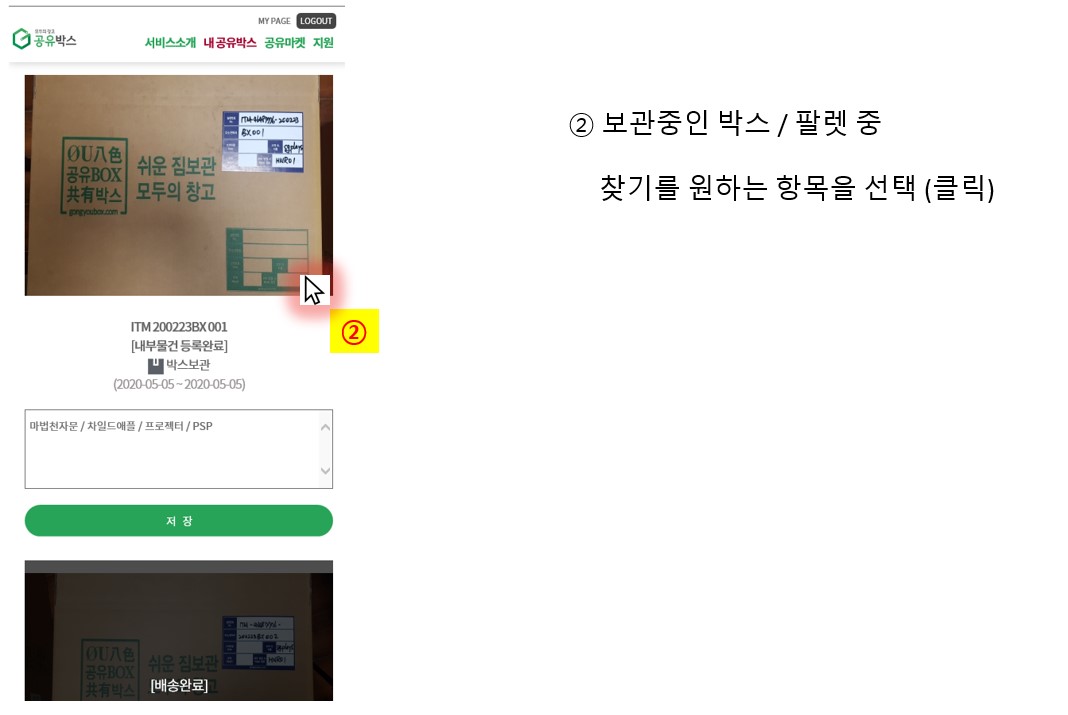Click the blue label sticker on box photo
The height and width of the screenshot is (715, 1068).
[x=263, y=141]
